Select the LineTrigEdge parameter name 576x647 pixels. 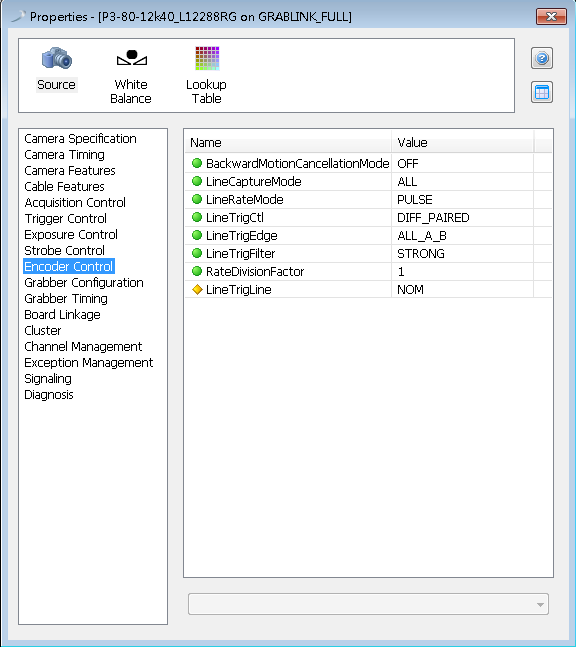click(242, 236)
